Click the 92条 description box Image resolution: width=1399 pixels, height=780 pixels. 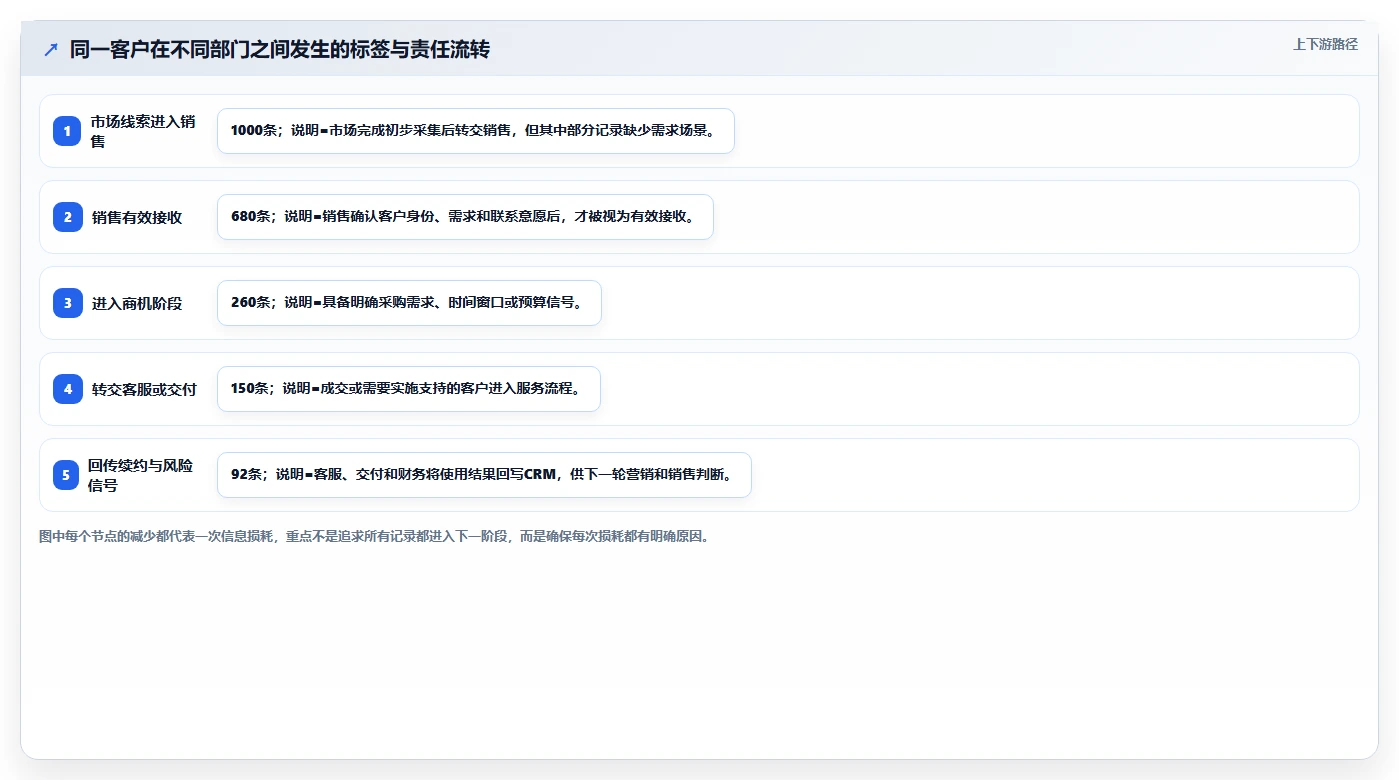coord(484,475)
